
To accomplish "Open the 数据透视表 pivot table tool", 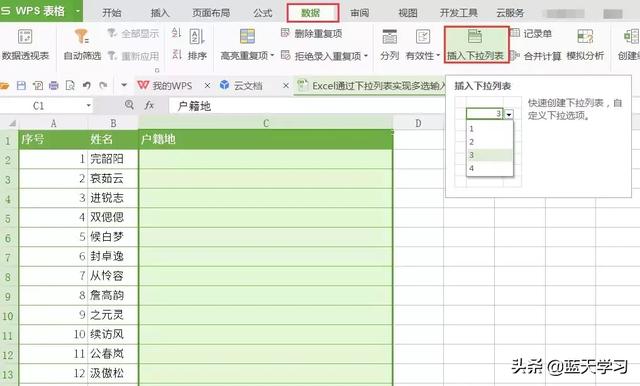I will 25,44.
